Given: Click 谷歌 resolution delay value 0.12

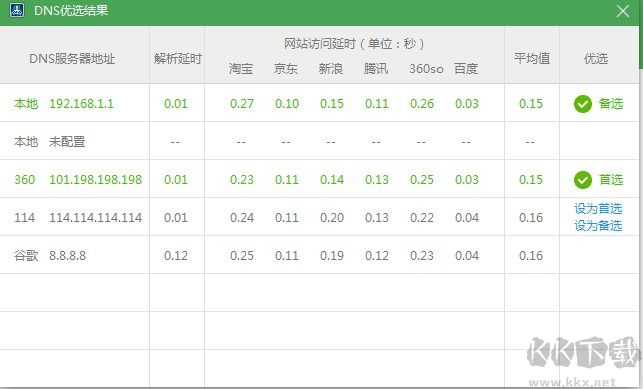Looking at the screenshot, I should click(x=176, y=256).
